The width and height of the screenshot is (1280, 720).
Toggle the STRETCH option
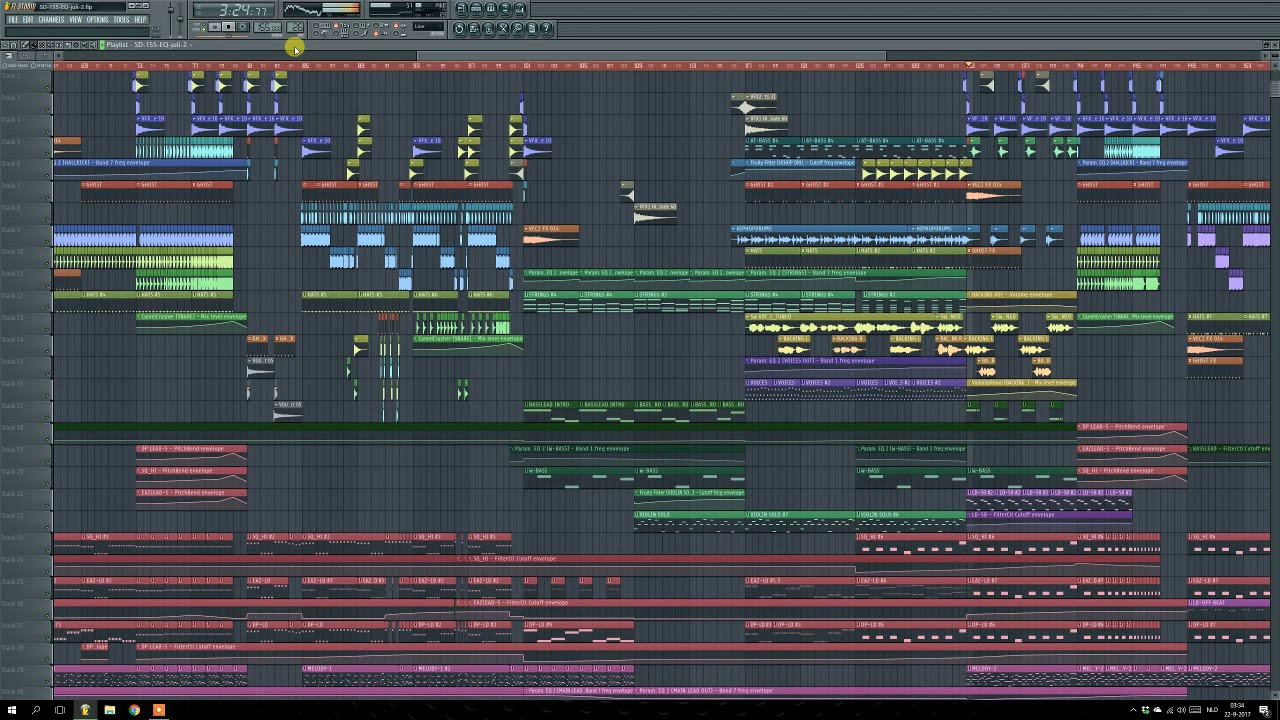[41, 66]
